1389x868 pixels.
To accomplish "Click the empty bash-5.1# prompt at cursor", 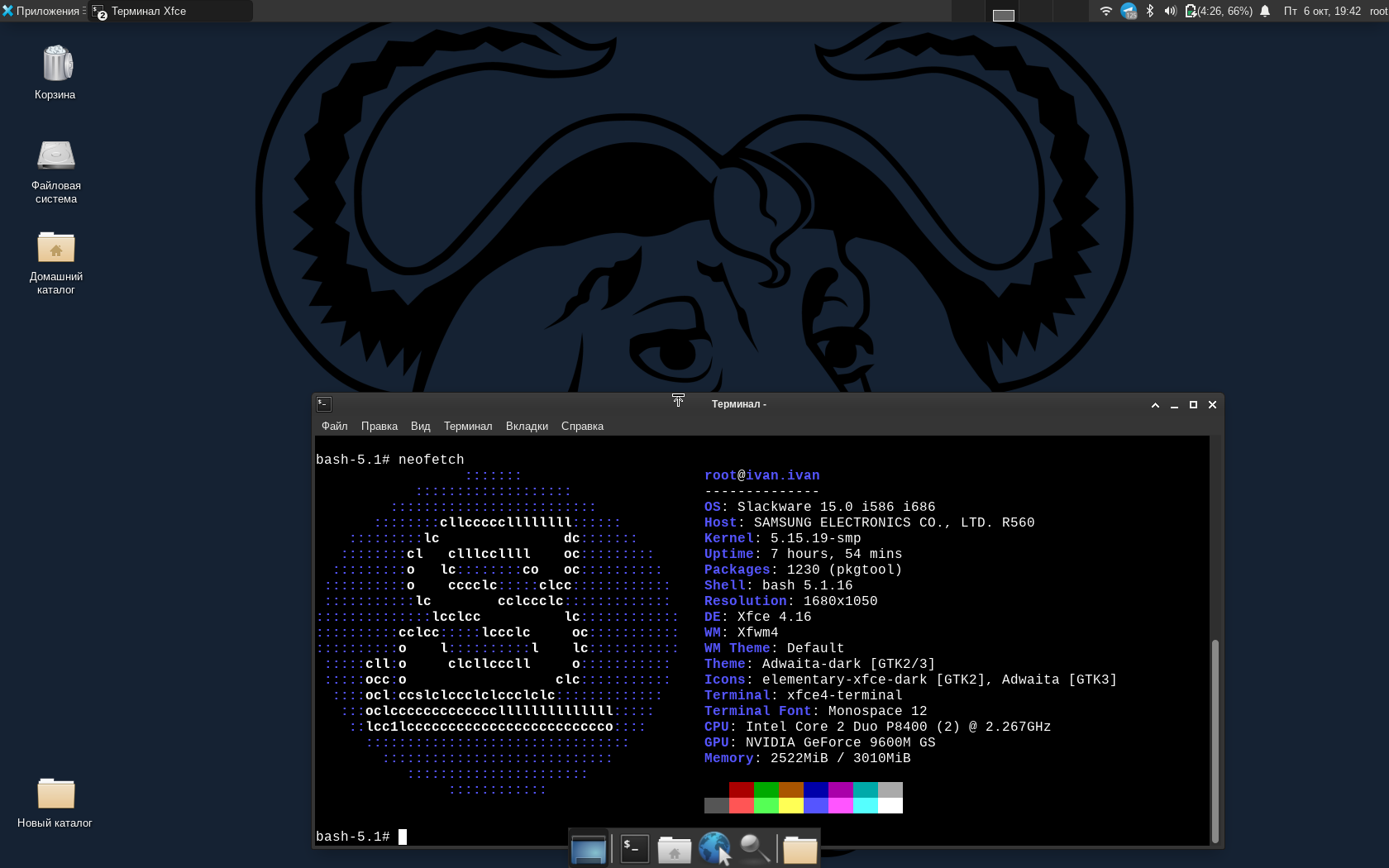I will [361, 837].
